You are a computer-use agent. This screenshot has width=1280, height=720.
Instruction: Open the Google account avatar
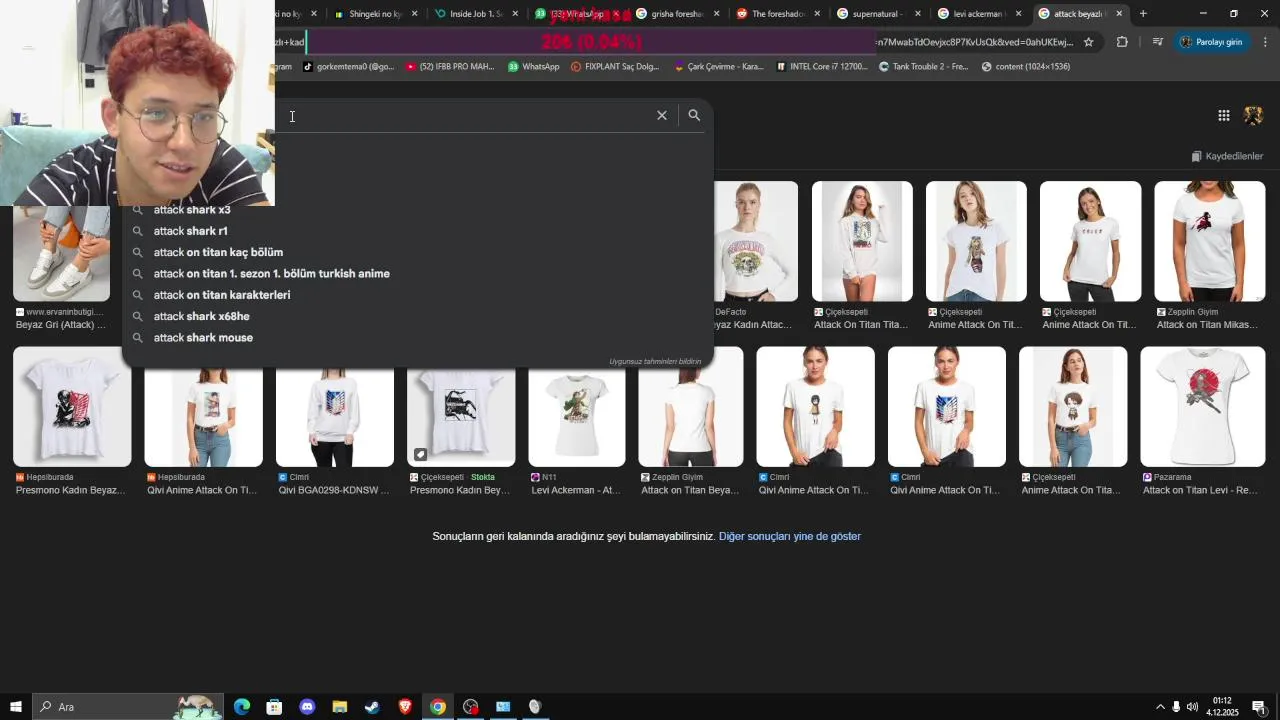pos(1253,115)
